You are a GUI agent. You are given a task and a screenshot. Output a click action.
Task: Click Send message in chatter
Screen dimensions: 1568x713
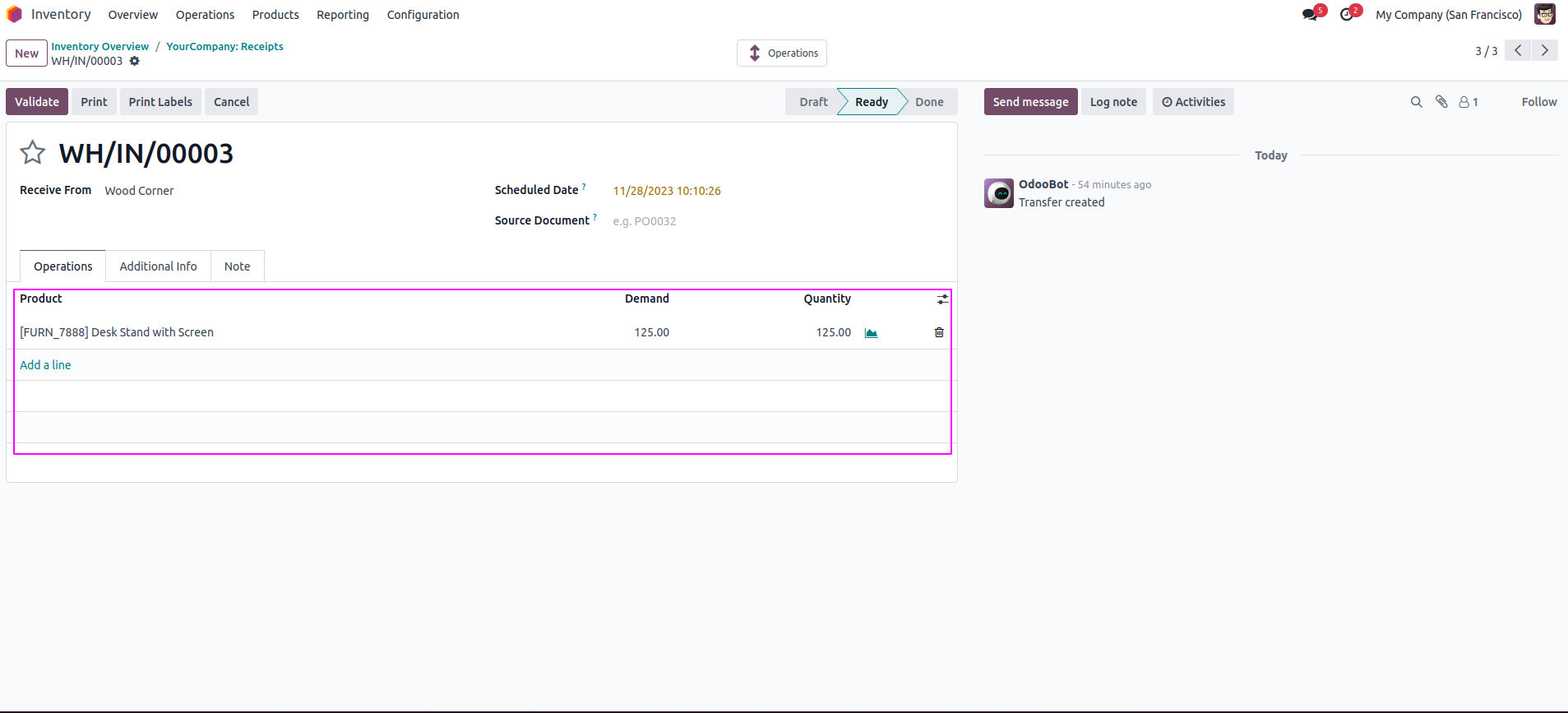point(1030,102)
